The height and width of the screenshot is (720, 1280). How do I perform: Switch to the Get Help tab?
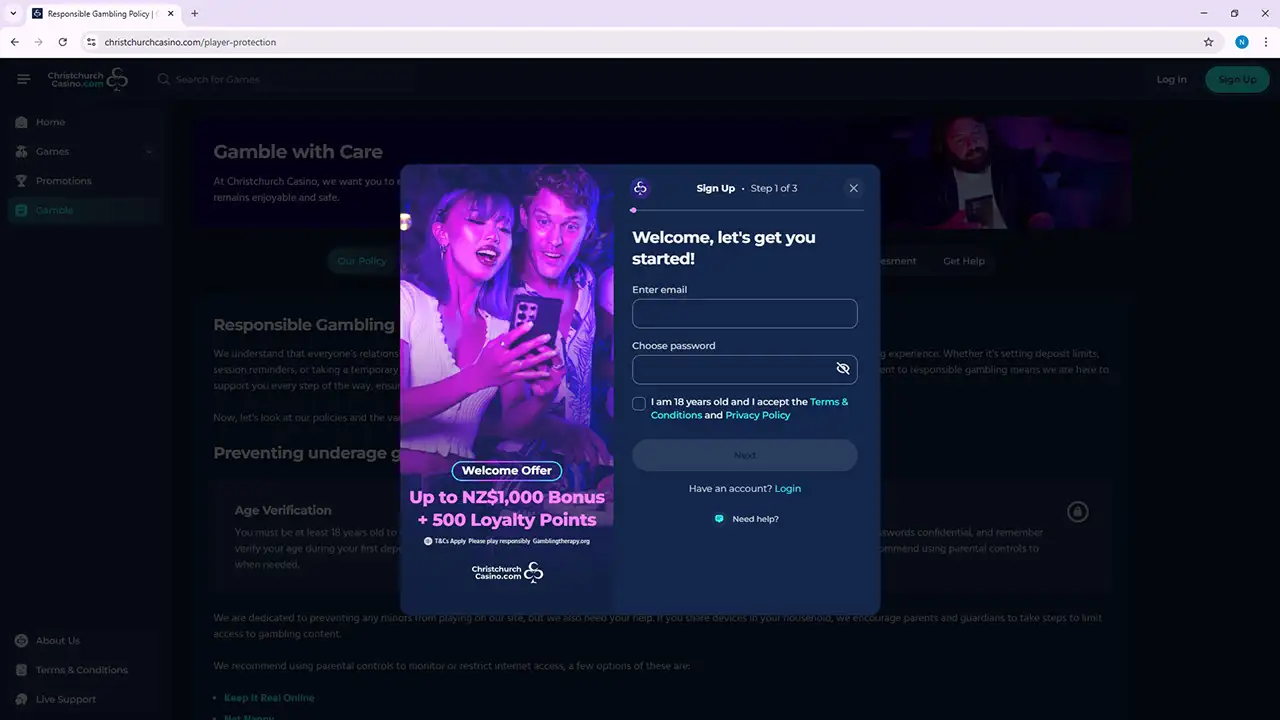tap(963, 261)
